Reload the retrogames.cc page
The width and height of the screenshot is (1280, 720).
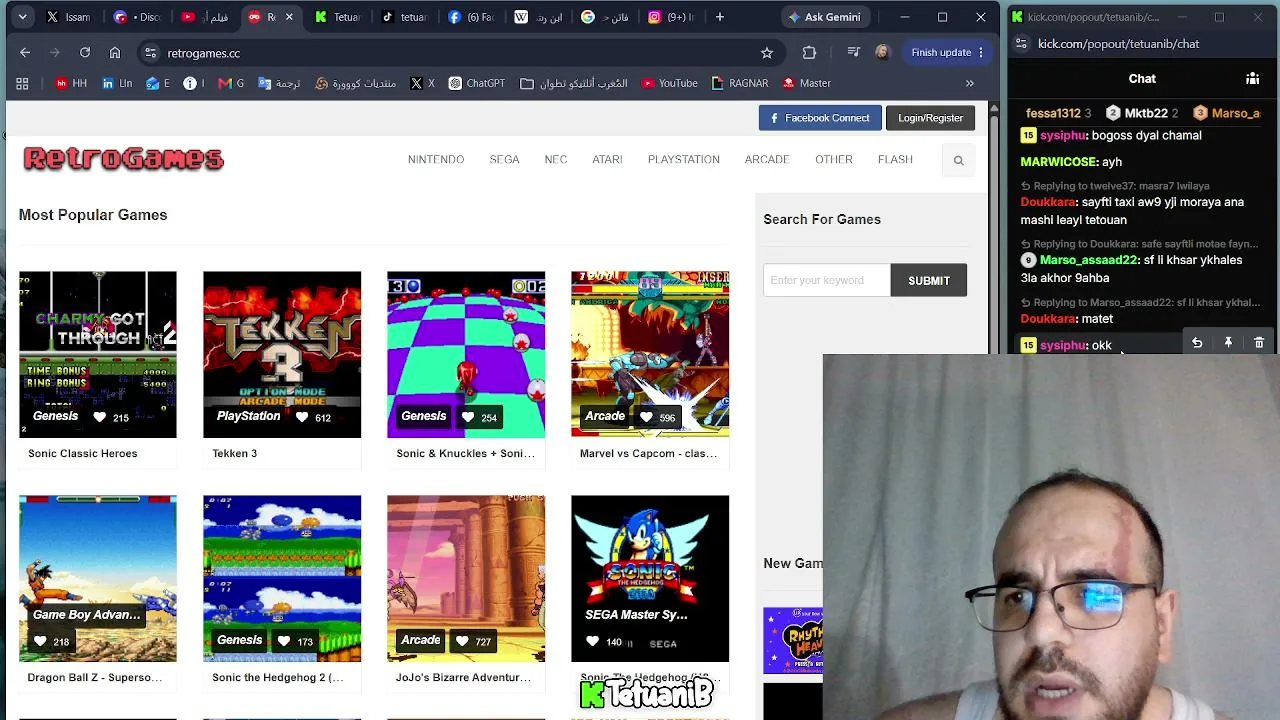85,53
